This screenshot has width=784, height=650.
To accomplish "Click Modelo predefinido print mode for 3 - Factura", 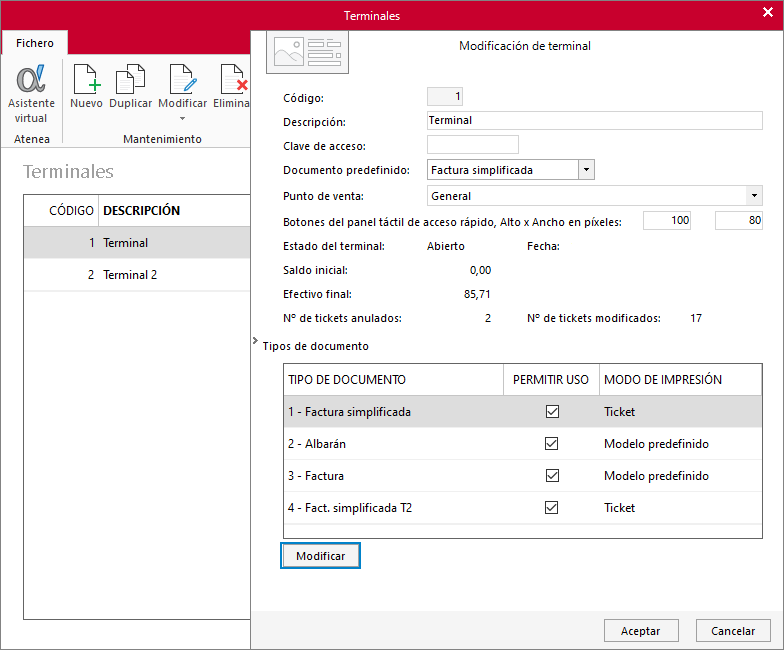I will point(656,476).
